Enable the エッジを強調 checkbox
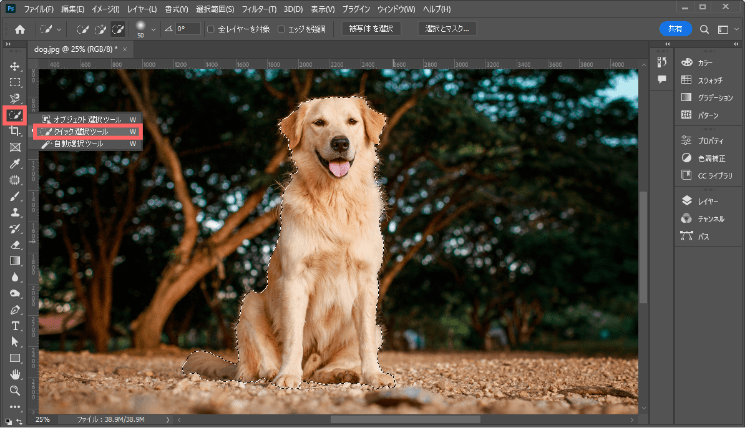 (x=281, y=29)
